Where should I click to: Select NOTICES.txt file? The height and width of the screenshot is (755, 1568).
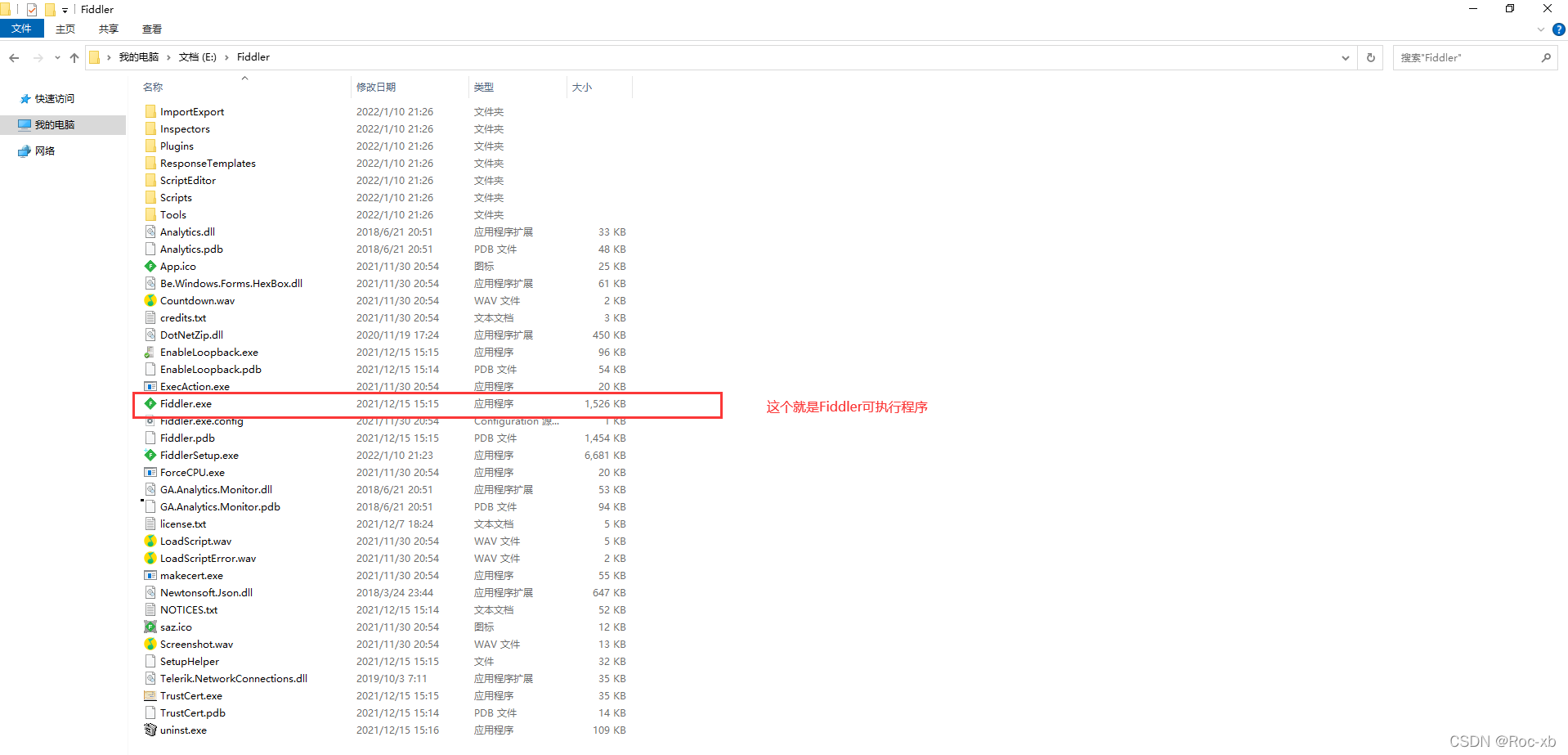click(x=189, y=609)
